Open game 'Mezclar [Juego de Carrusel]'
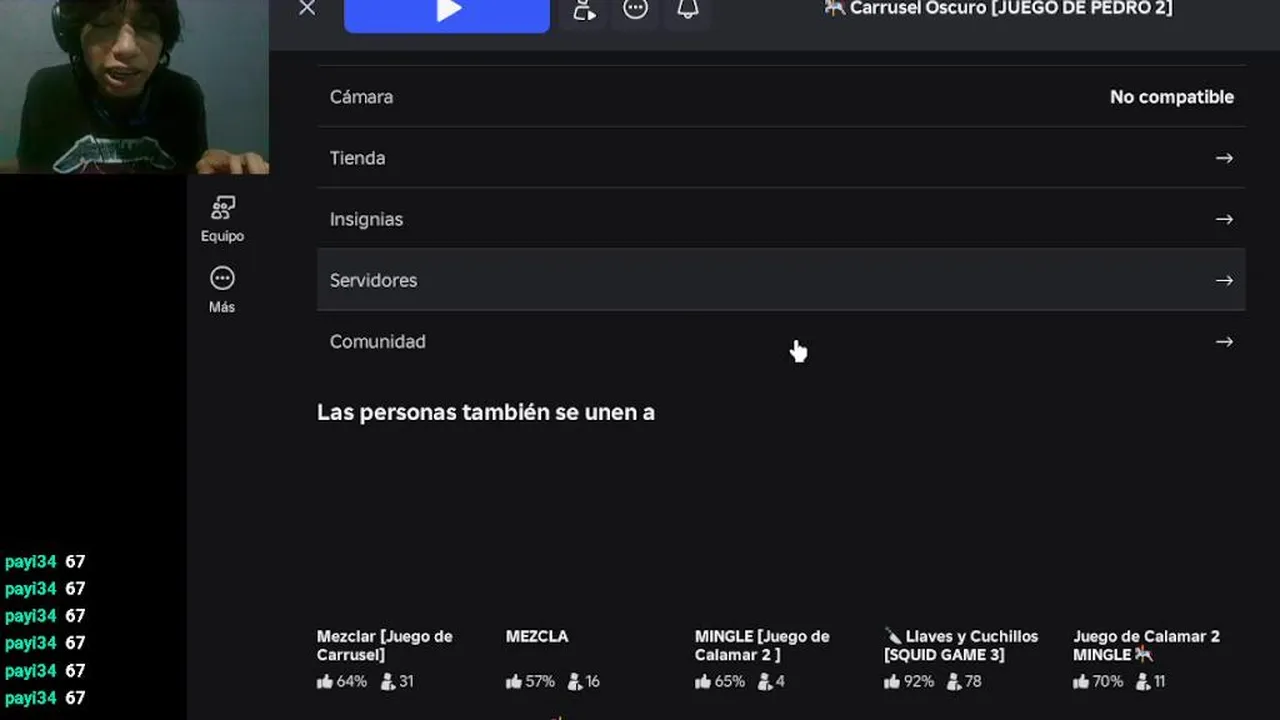Screen dimensions: 1280x720 click(x=385, y=645)
